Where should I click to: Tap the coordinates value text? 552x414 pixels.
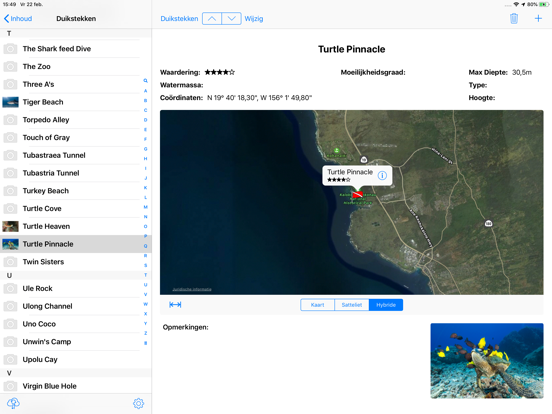click(259, 98)
